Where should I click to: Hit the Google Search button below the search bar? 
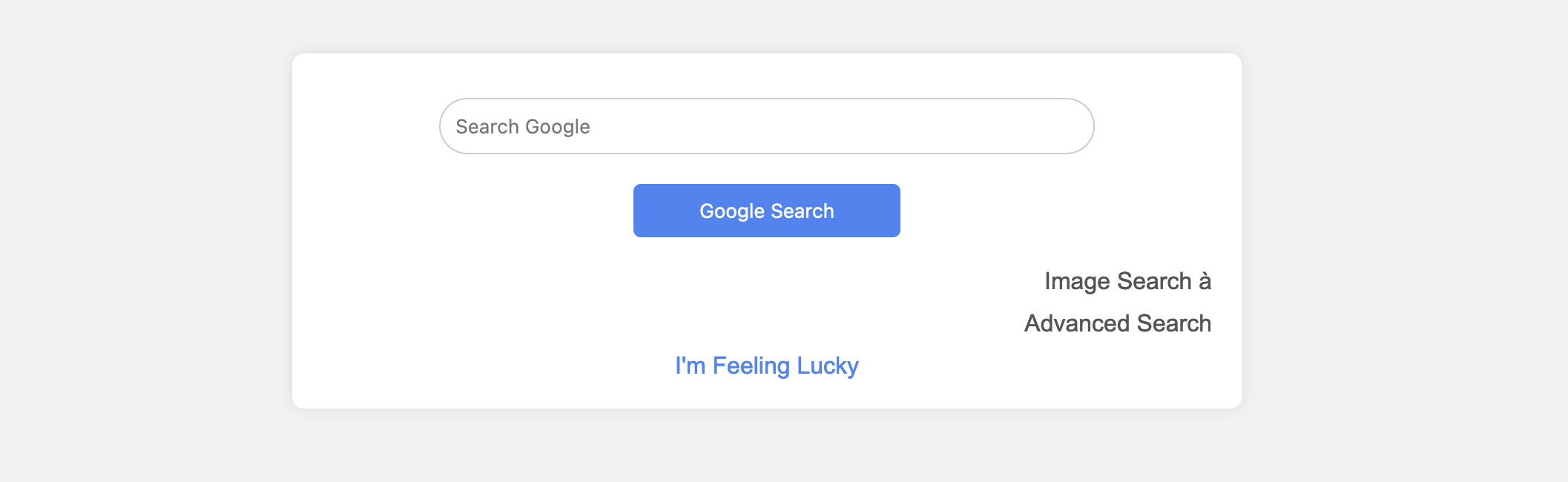coord(766,211)
